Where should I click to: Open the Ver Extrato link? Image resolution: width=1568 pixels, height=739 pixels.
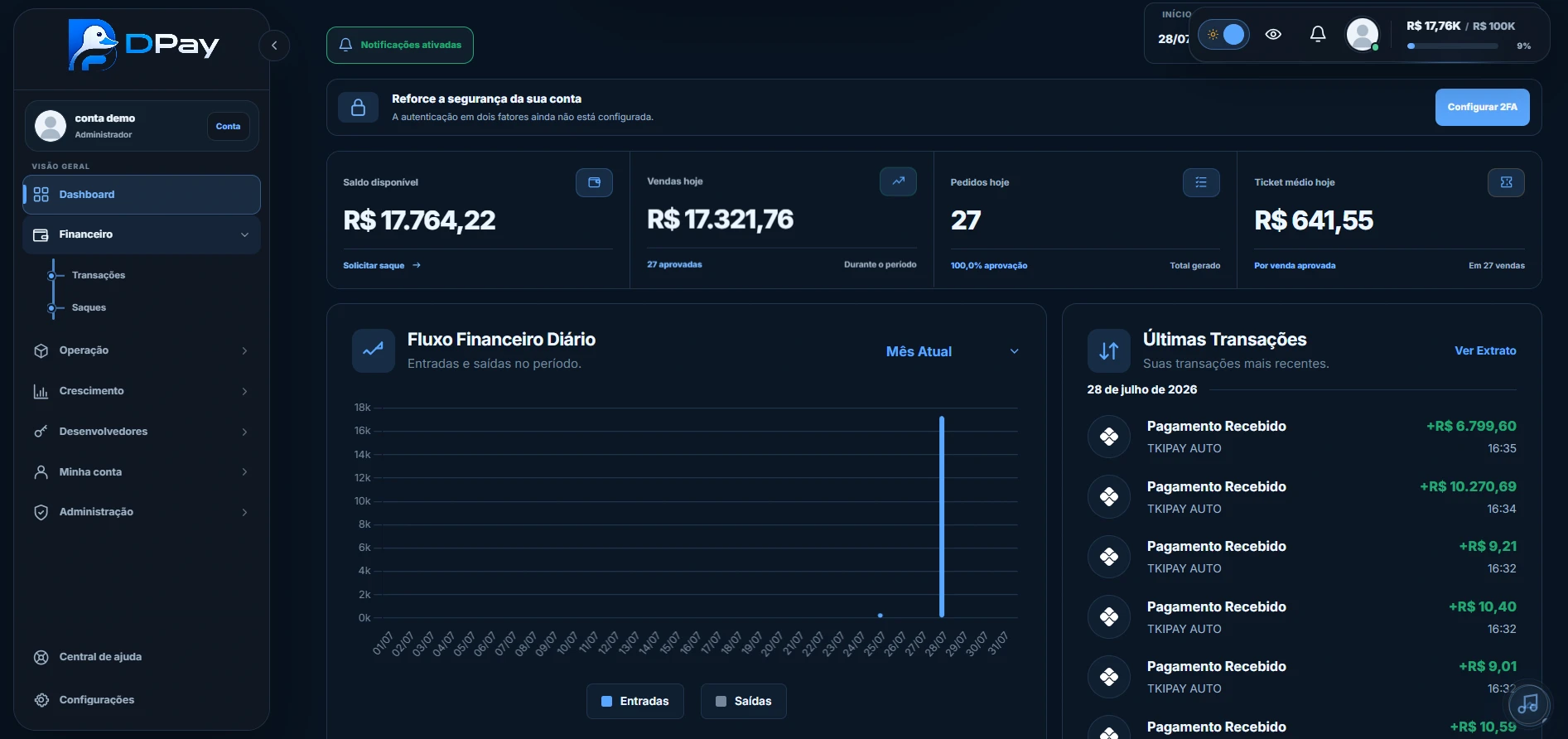[x=1485, y=350]
